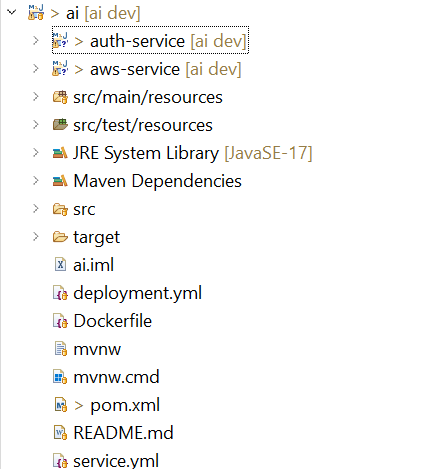Select the "target" folder label
This screenshot has height=469, width=424.
coord(96,237)
